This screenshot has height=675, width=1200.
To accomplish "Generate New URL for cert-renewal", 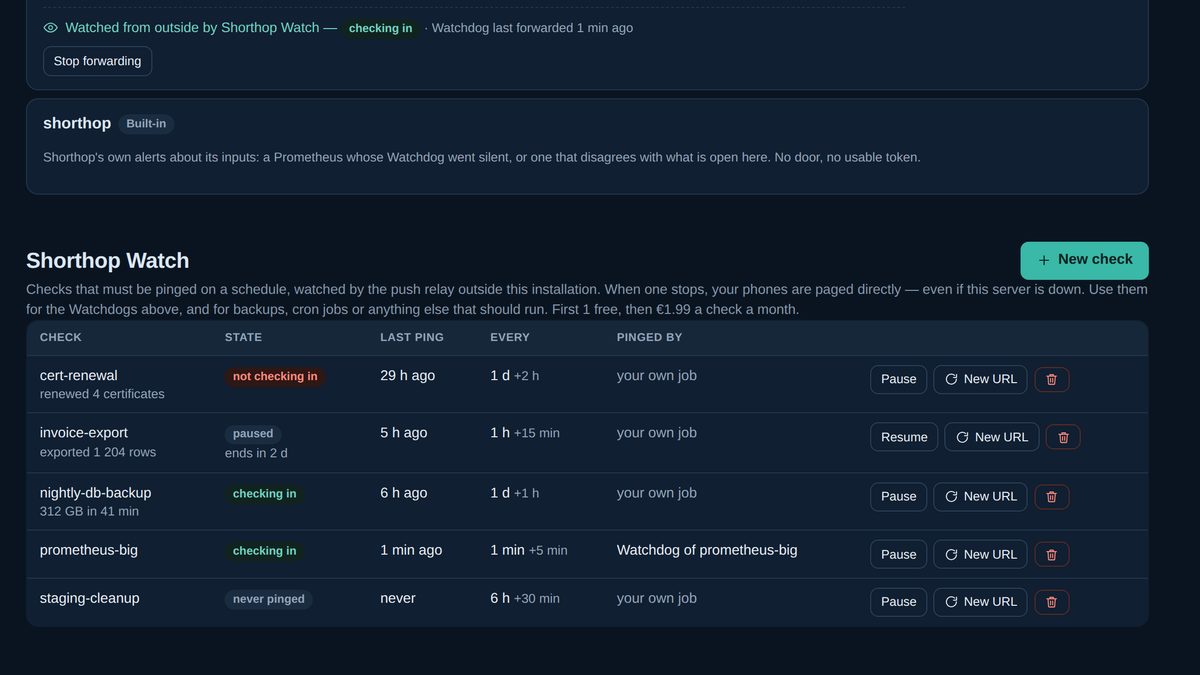I will coord(980,379).
